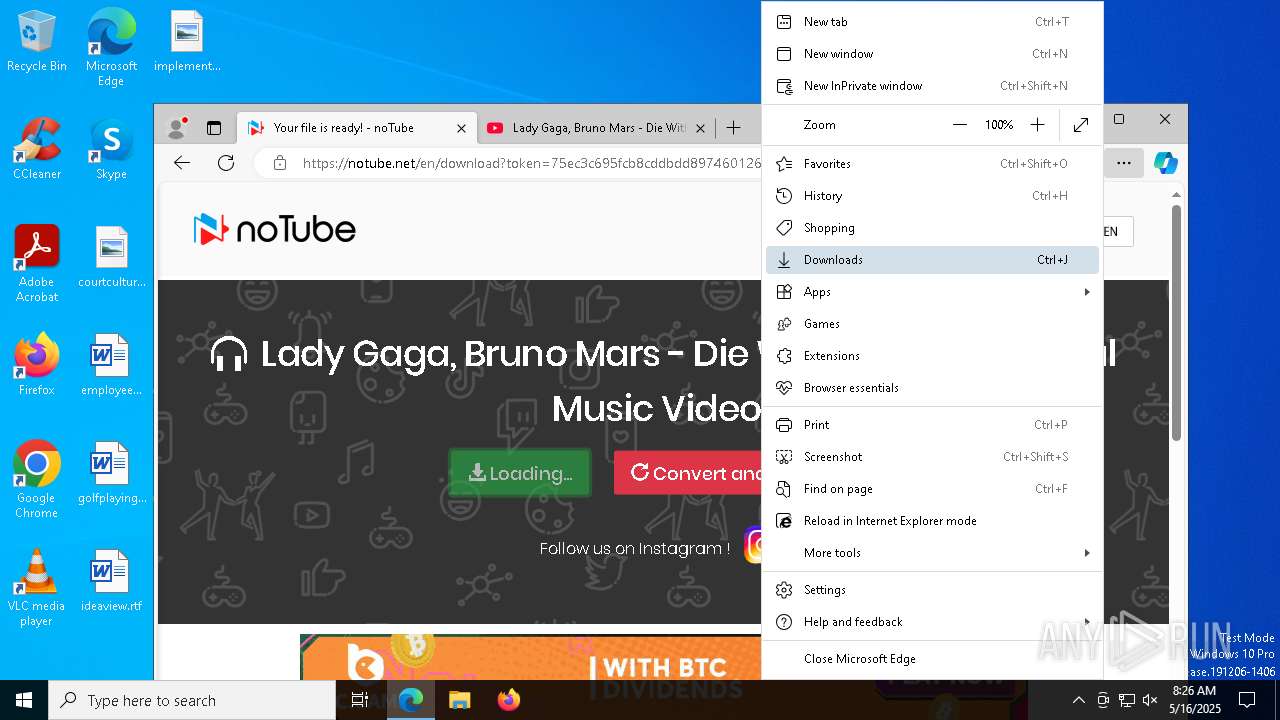1280x720 pixels.
Task: Click the three-dot Settings and more button
Action: click(1124, 163)
